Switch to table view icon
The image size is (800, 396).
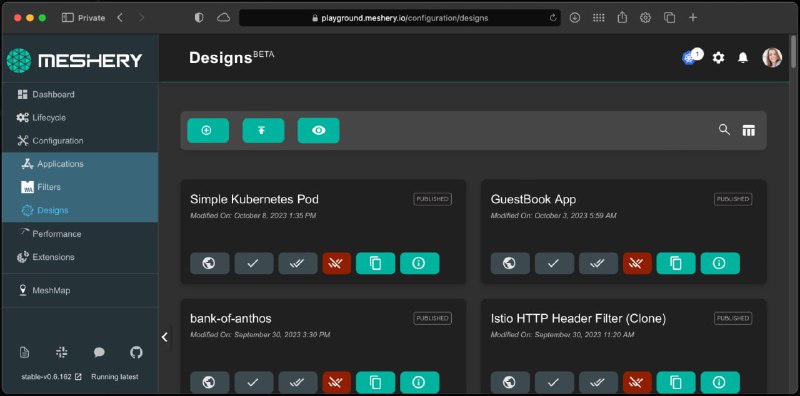pos(748,131)
